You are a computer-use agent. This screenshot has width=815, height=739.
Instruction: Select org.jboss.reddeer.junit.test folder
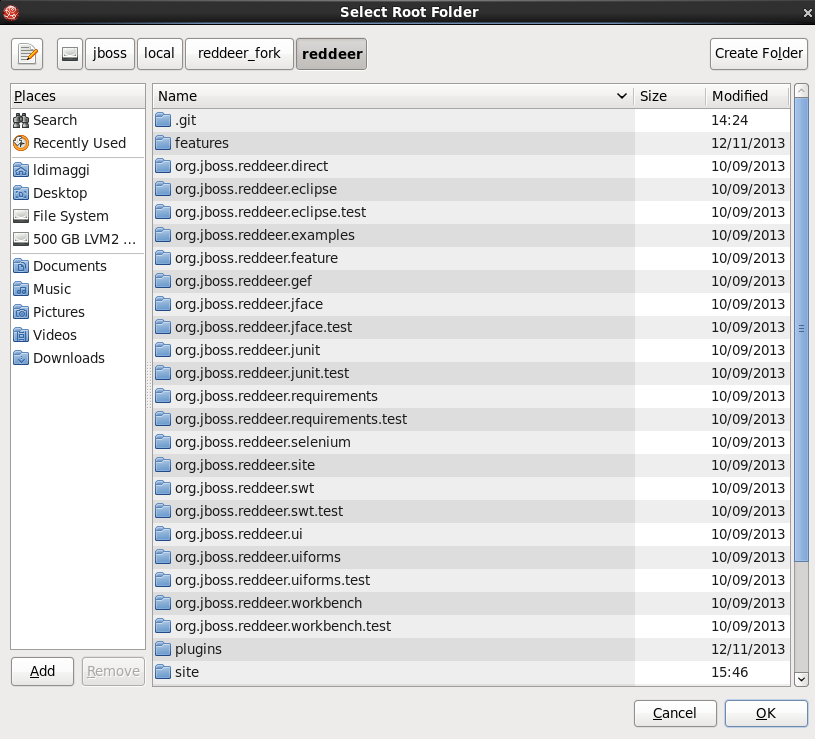(x=471, y=373)
